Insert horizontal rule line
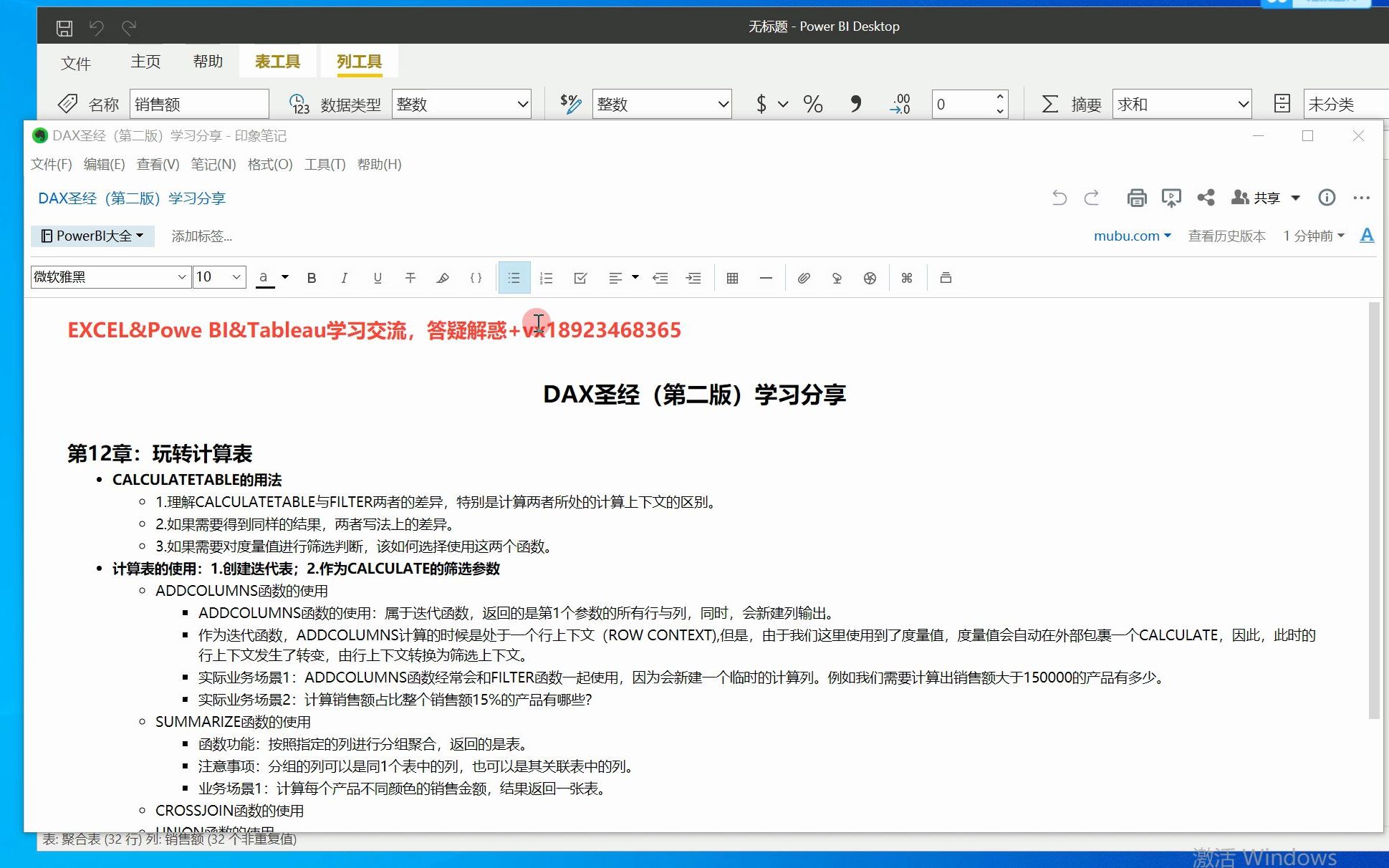1389x868 pixels. point(766,278)
